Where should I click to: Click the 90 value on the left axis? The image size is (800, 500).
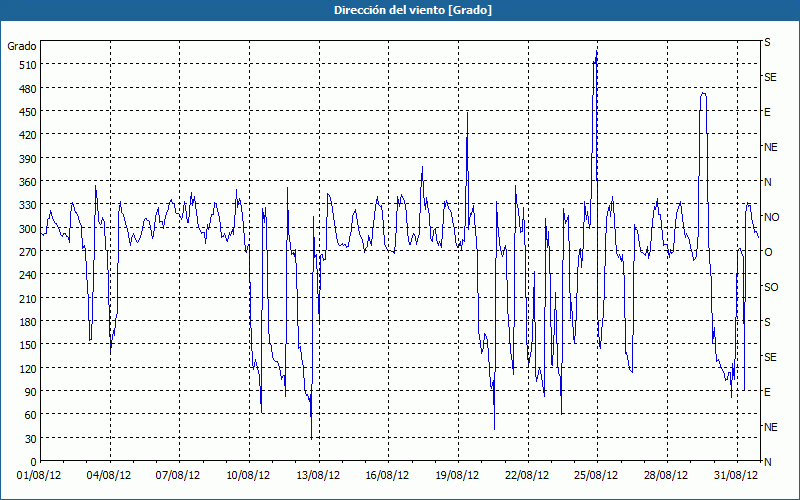(x=30, y=392)
